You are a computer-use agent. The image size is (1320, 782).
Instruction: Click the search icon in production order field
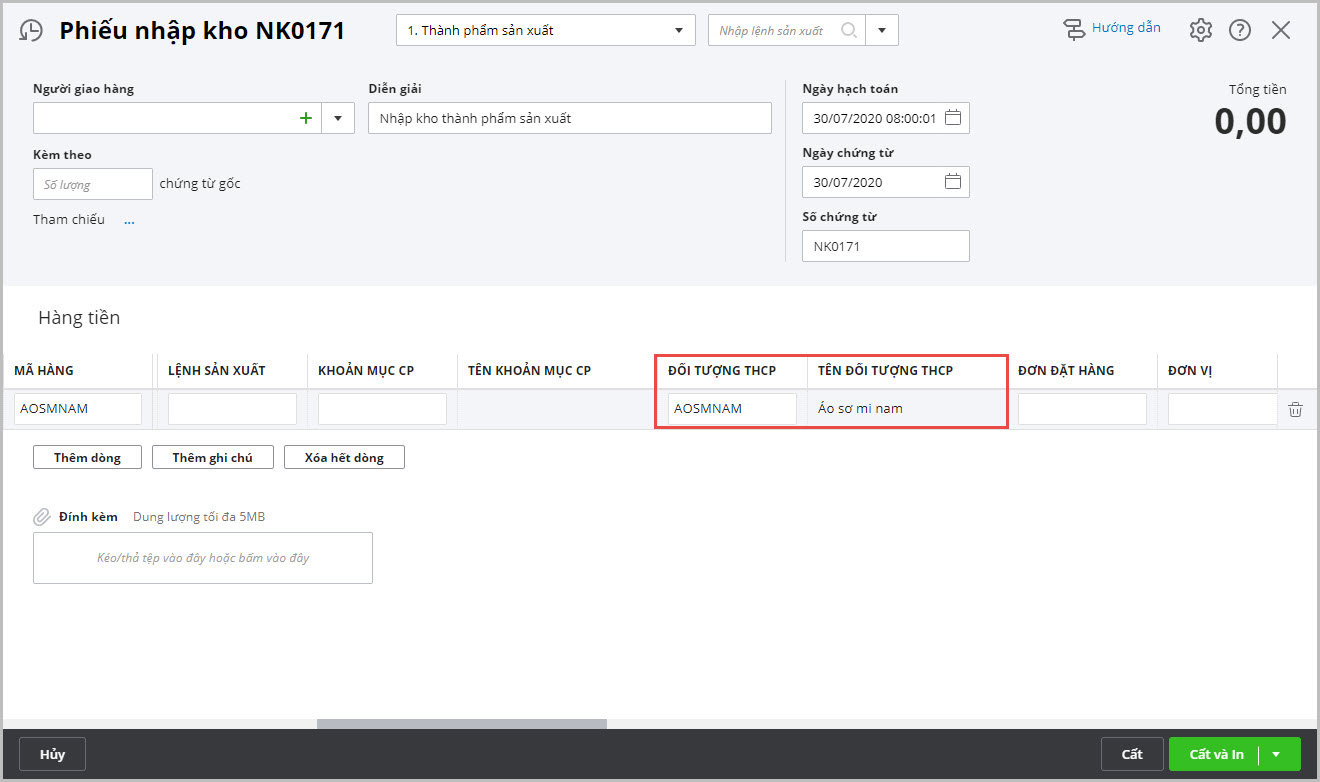pos(849,30)
